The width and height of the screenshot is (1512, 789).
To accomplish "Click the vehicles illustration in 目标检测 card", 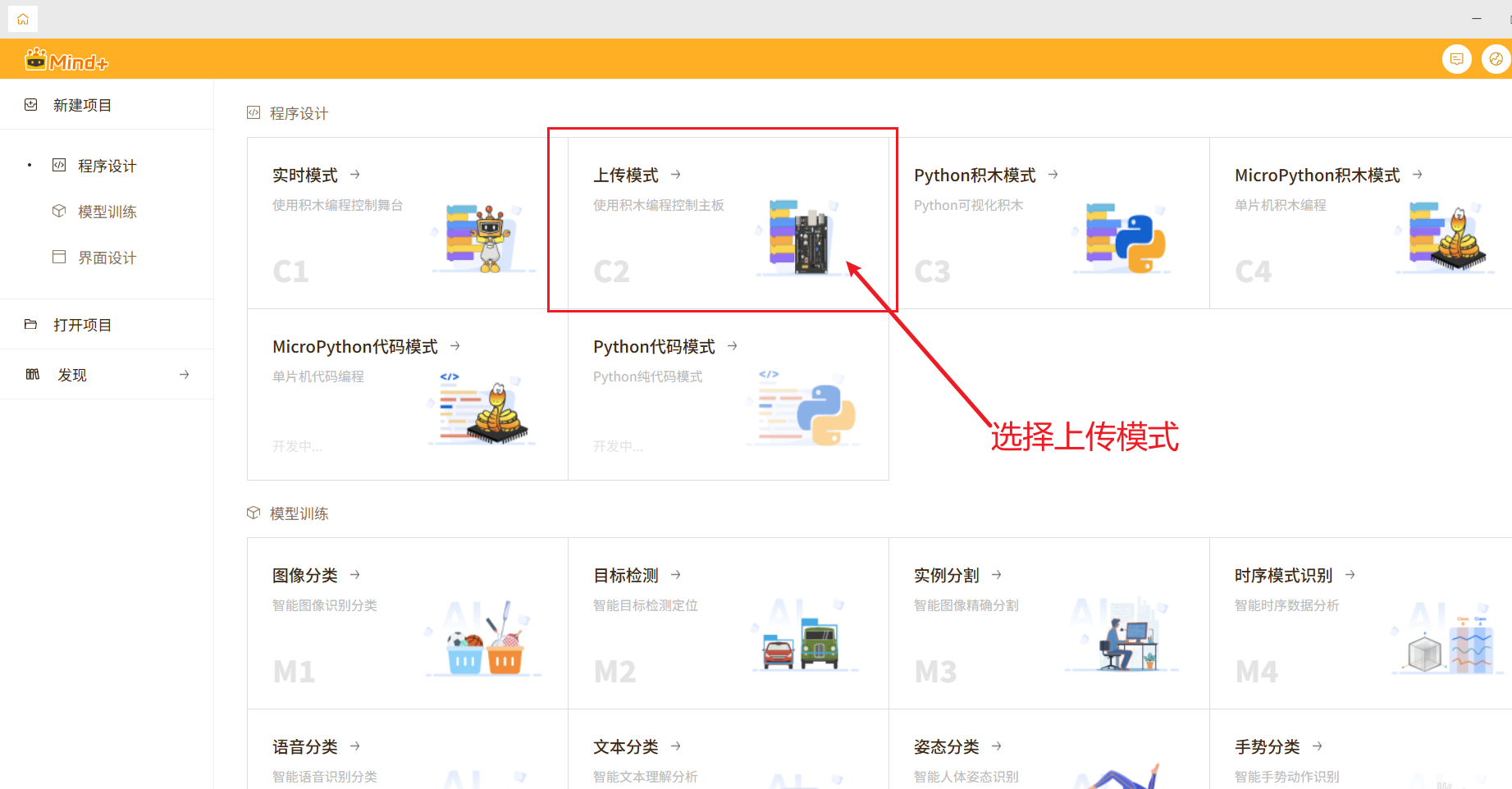I will pos(801,644).
